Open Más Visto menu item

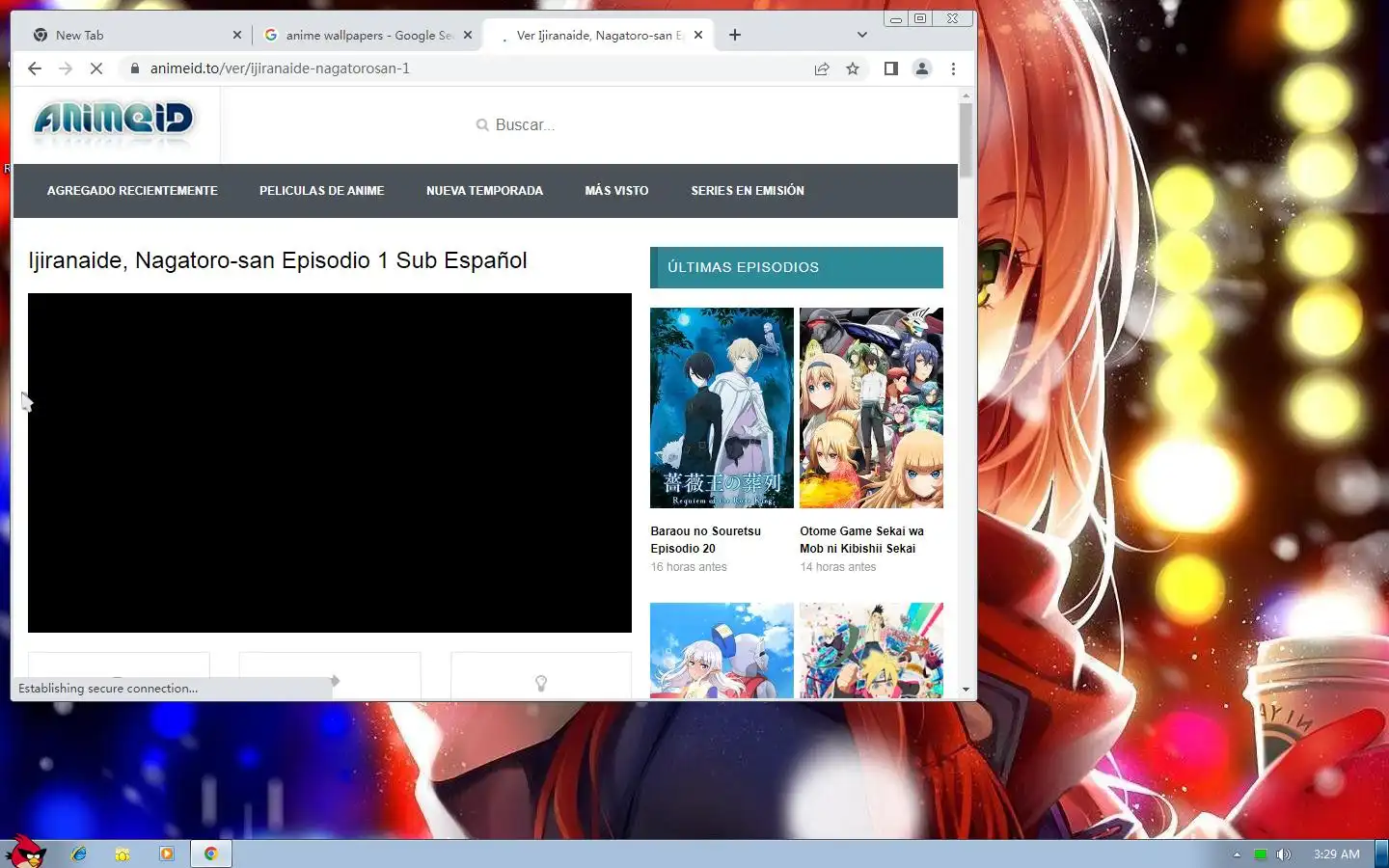coord(616,191)
